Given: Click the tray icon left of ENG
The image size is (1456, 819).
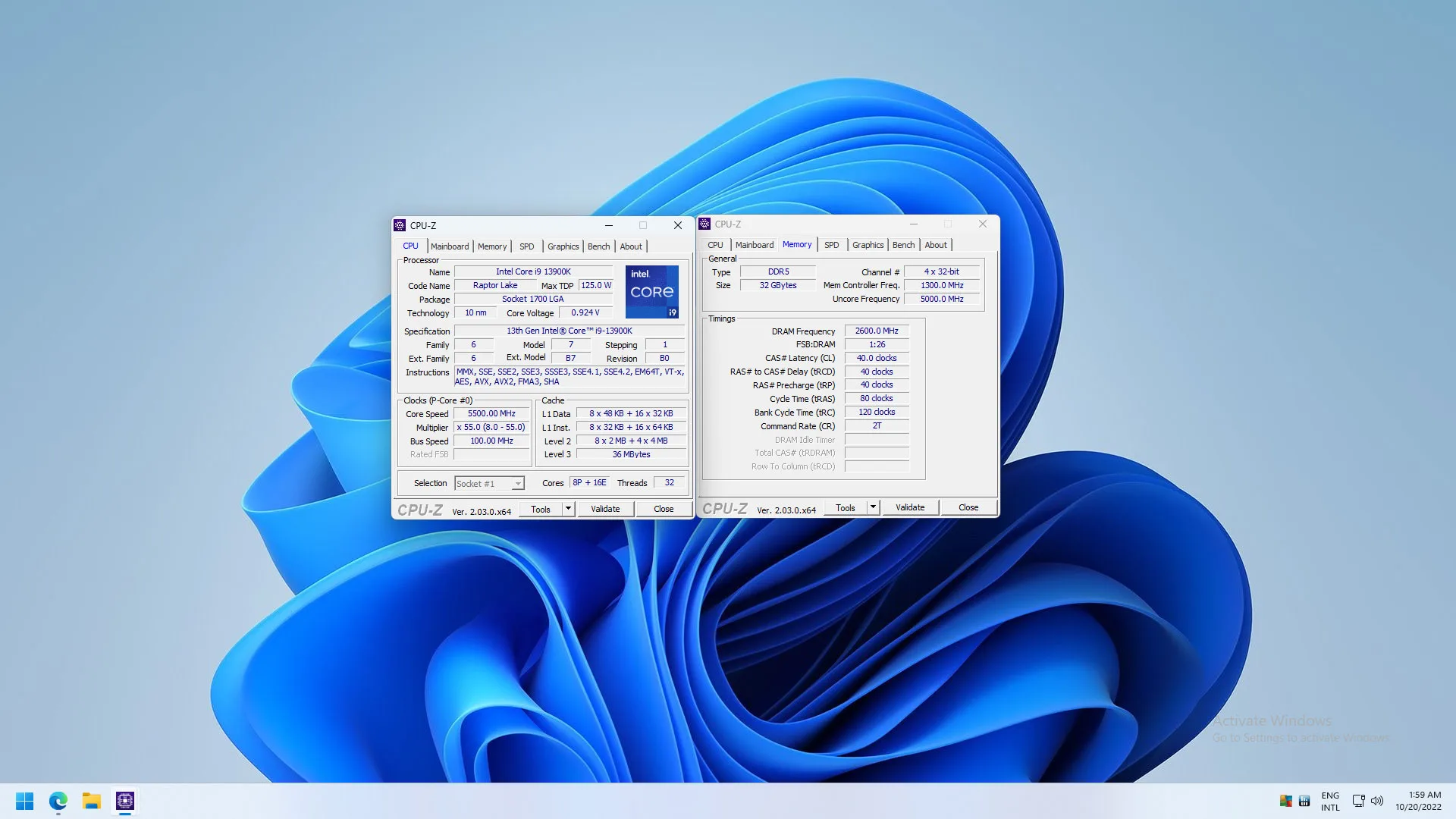Looking at the screenshot, I should point(1304,801).
